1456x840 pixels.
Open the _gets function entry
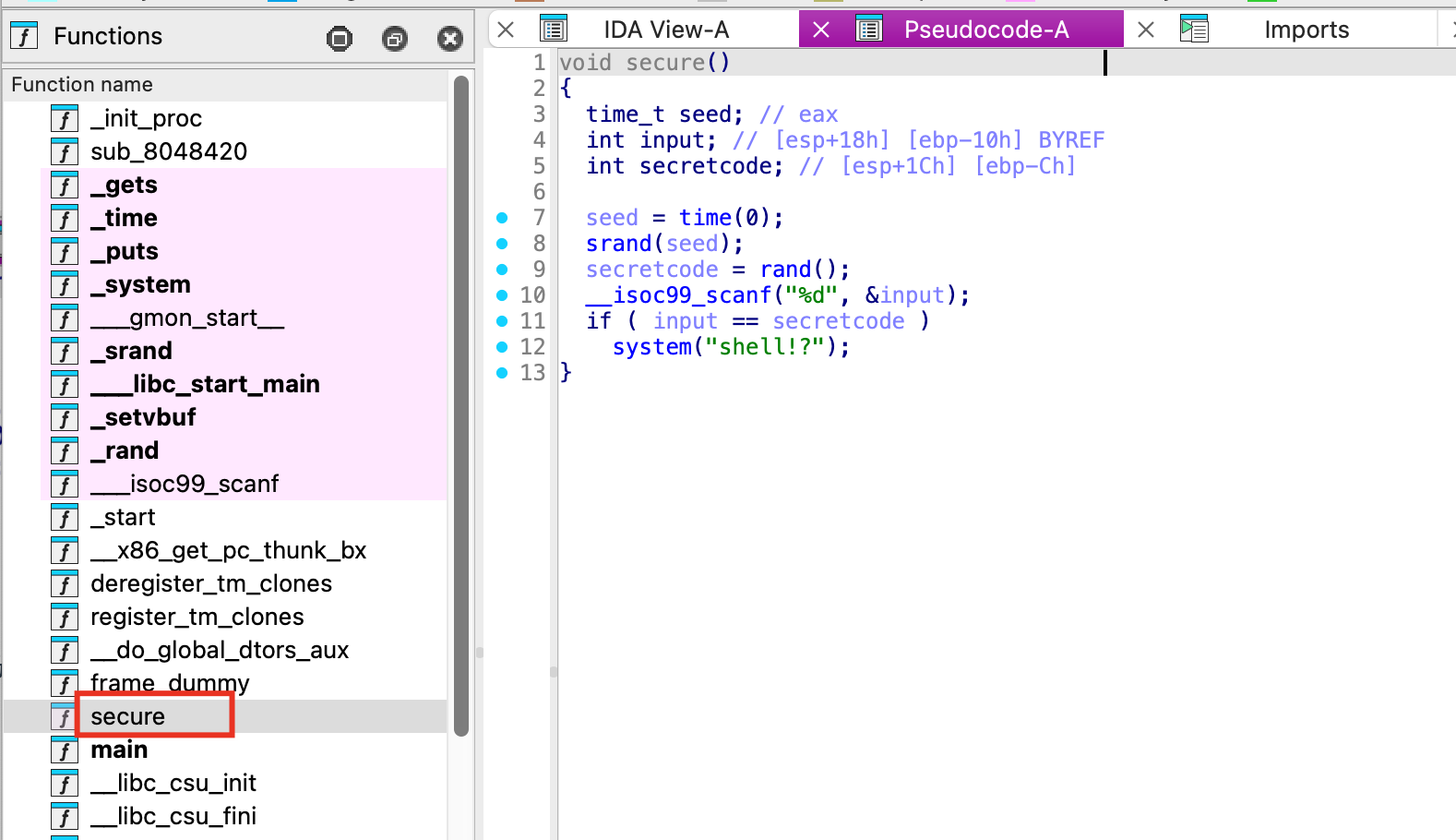click(124, 185)
